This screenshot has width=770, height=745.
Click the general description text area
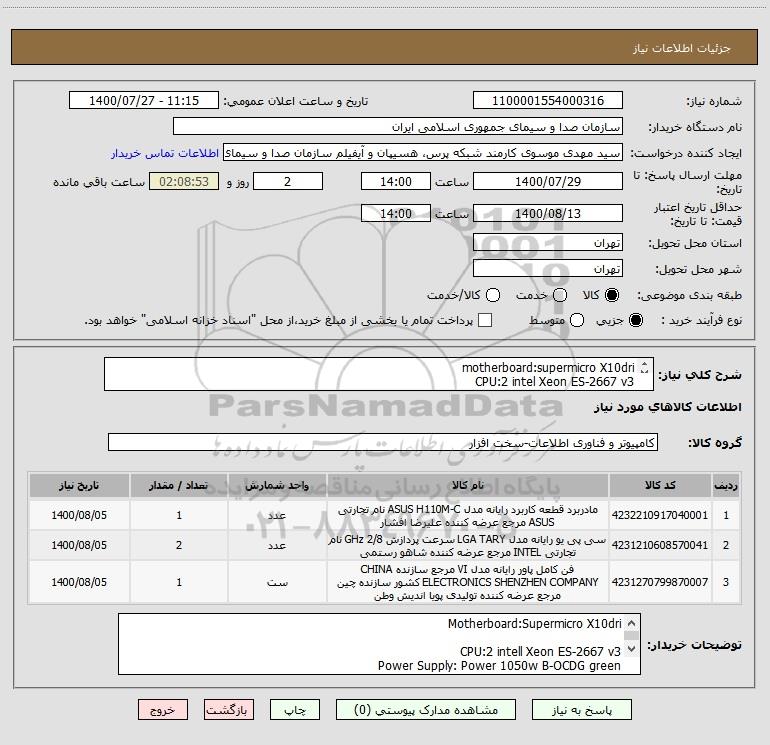point(379,374)
